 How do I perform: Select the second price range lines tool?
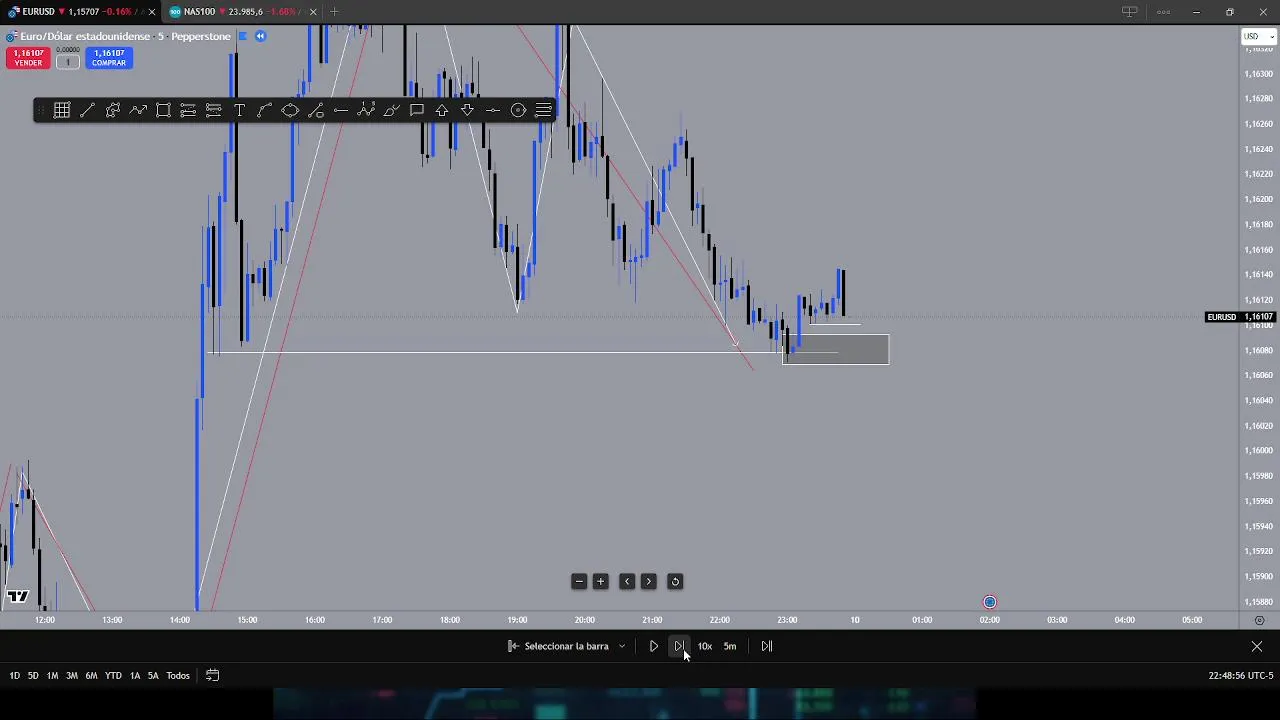point(214,110)
